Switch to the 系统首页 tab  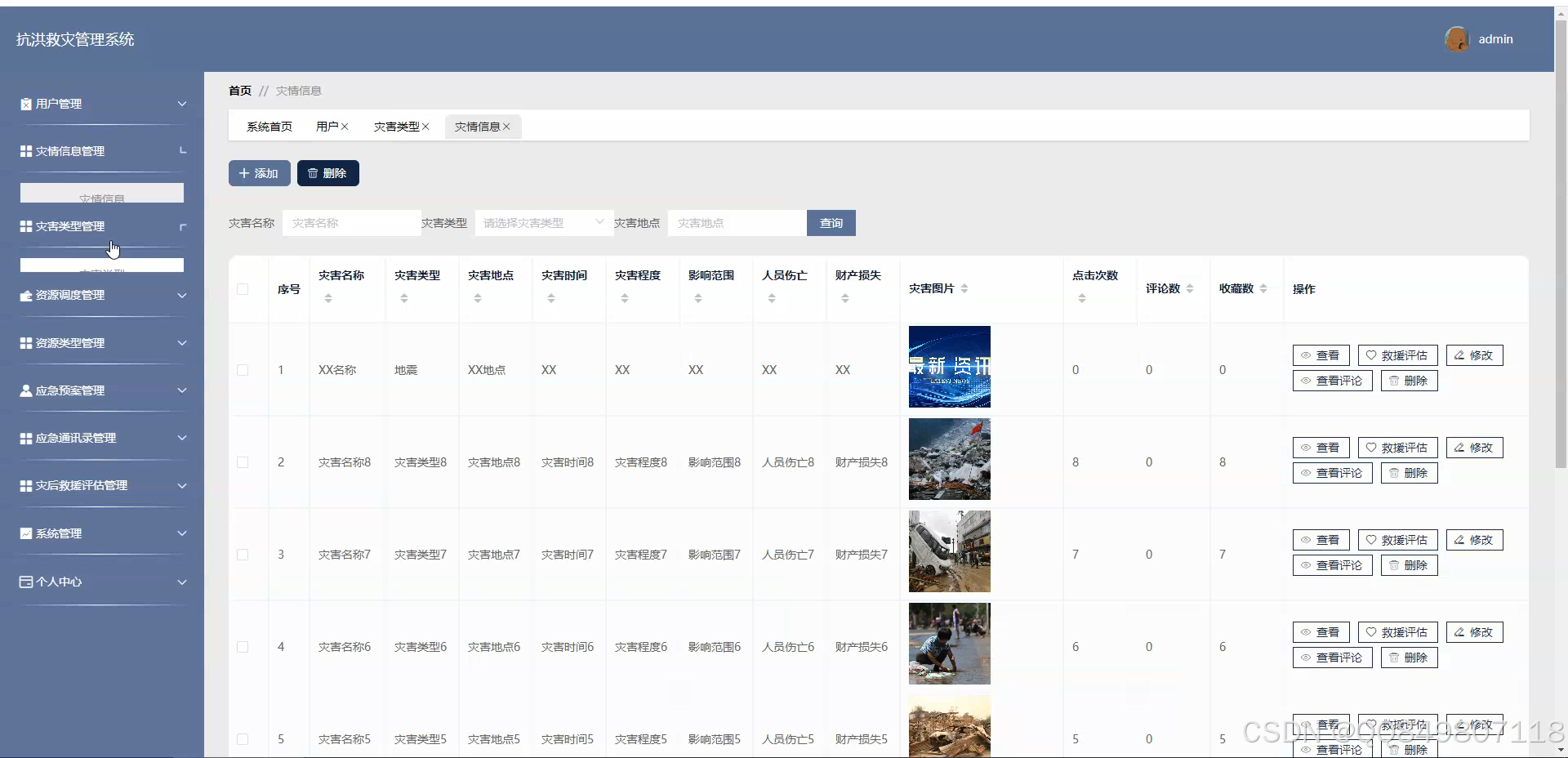click(269, 127)
